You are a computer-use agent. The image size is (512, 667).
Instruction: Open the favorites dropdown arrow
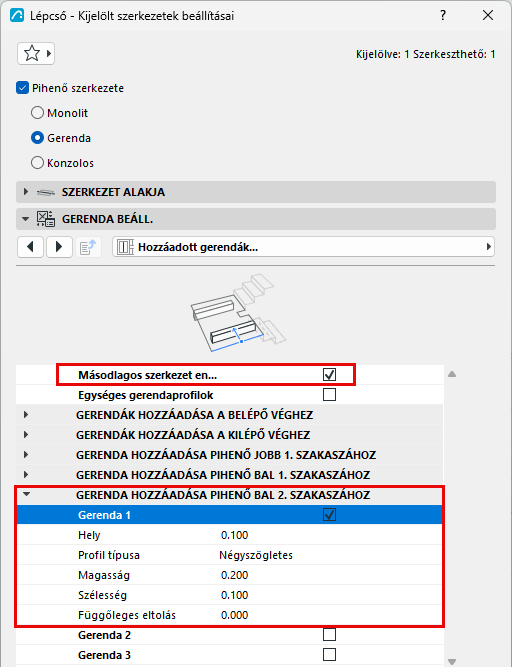(49, 54)
